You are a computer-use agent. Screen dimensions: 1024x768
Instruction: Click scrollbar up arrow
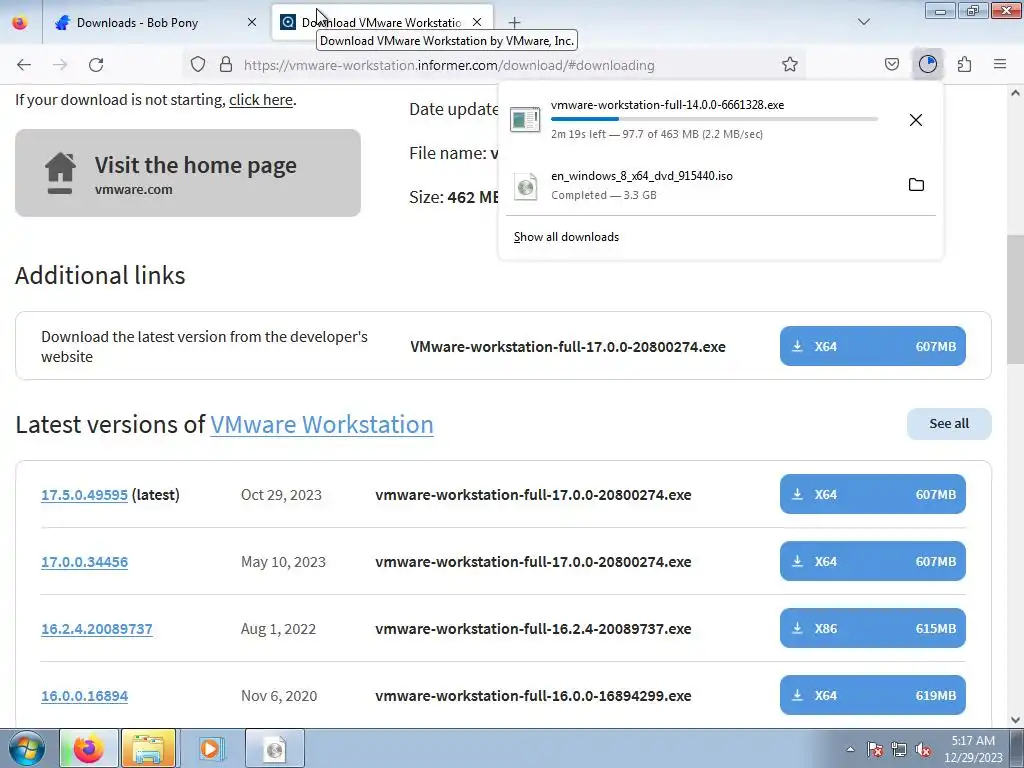pos(1015,93)
